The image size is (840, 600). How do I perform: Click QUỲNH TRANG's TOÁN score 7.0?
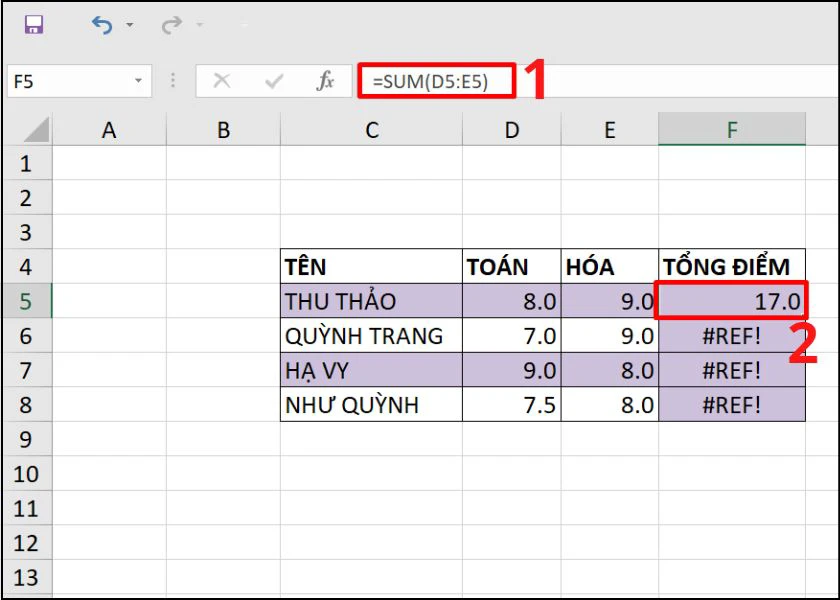pyautogui.click(x=512, y=335)
